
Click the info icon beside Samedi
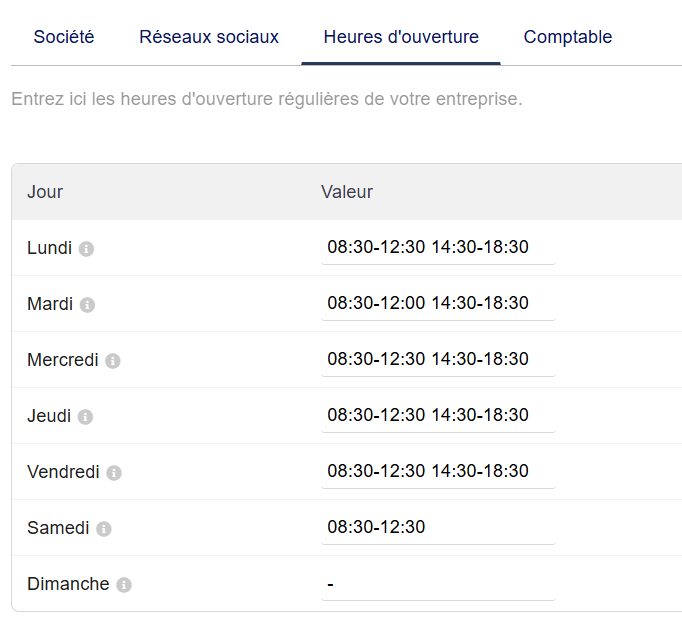[104, 529]
